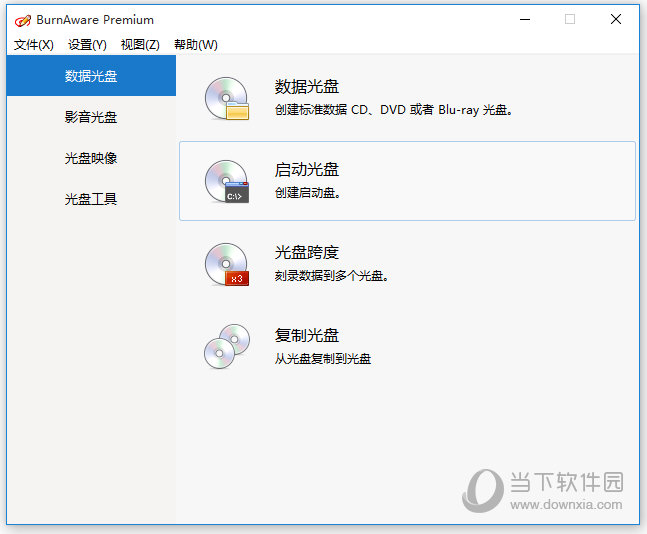Close the BurnAware Premium window
This screenshot has width=647, height=534.
click(616, 19)
